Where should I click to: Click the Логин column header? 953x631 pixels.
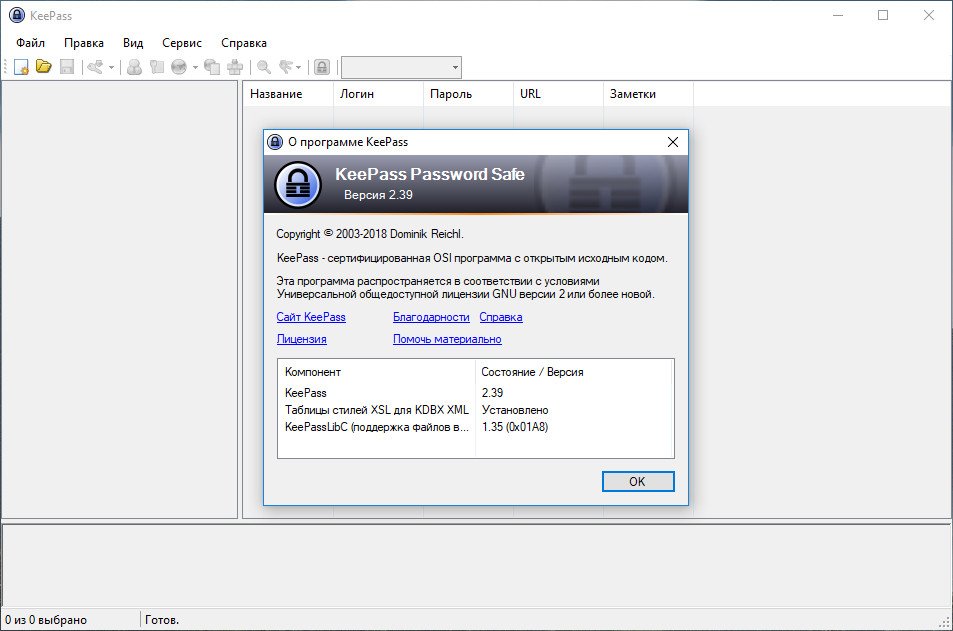pos(378,94)
